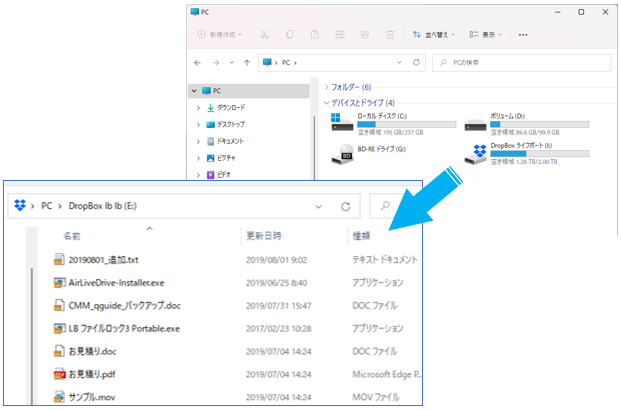Click date 2019/08/01 9:02 cell
This screenshot has height=410, width=621.
pos(276,260)
